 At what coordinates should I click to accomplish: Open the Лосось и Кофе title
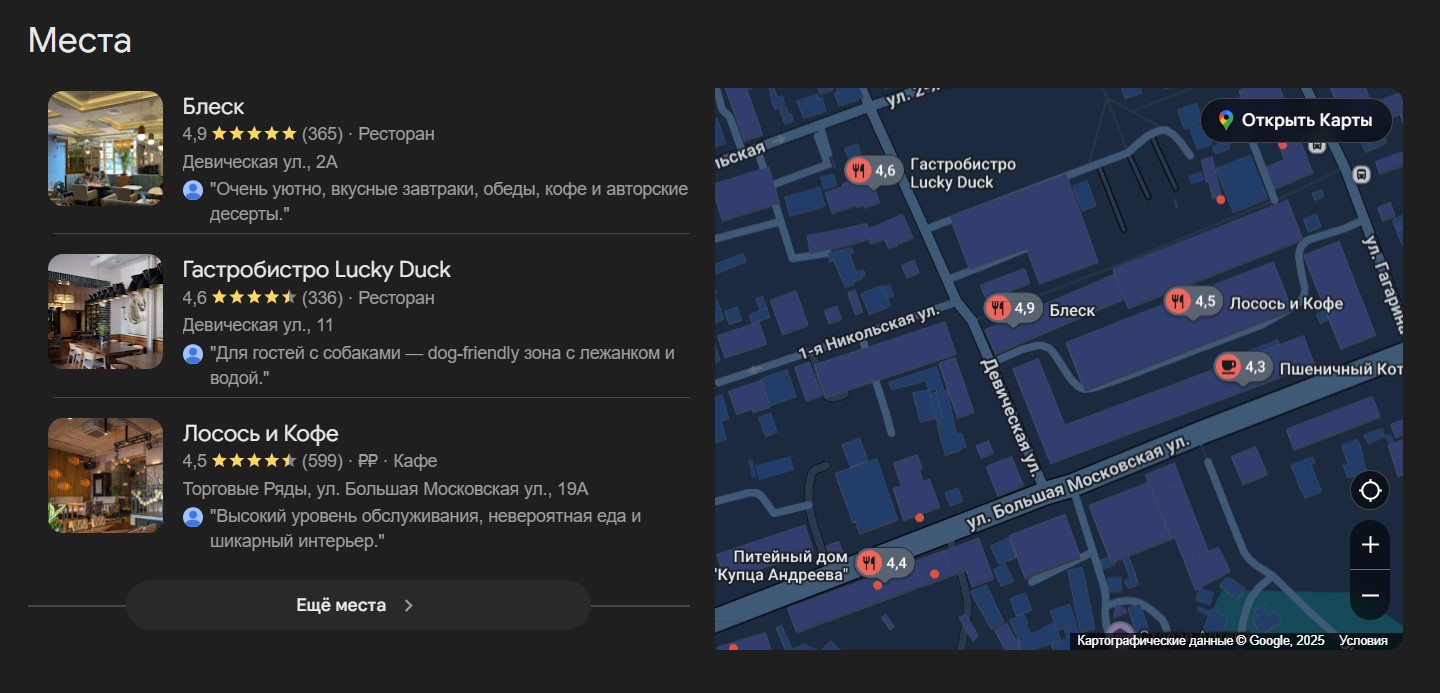pos(260,434)
